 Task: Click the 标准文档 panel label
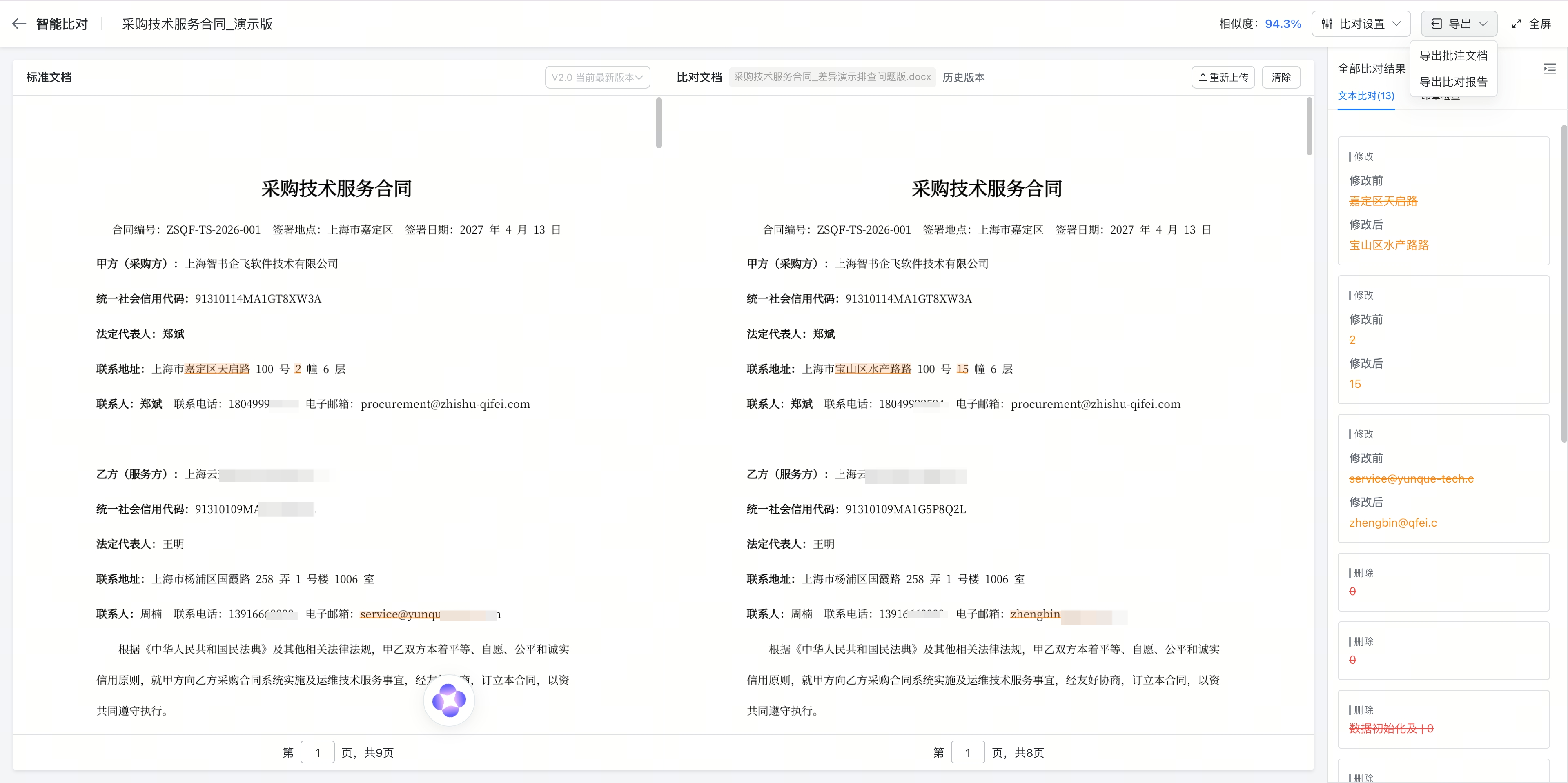49,77
